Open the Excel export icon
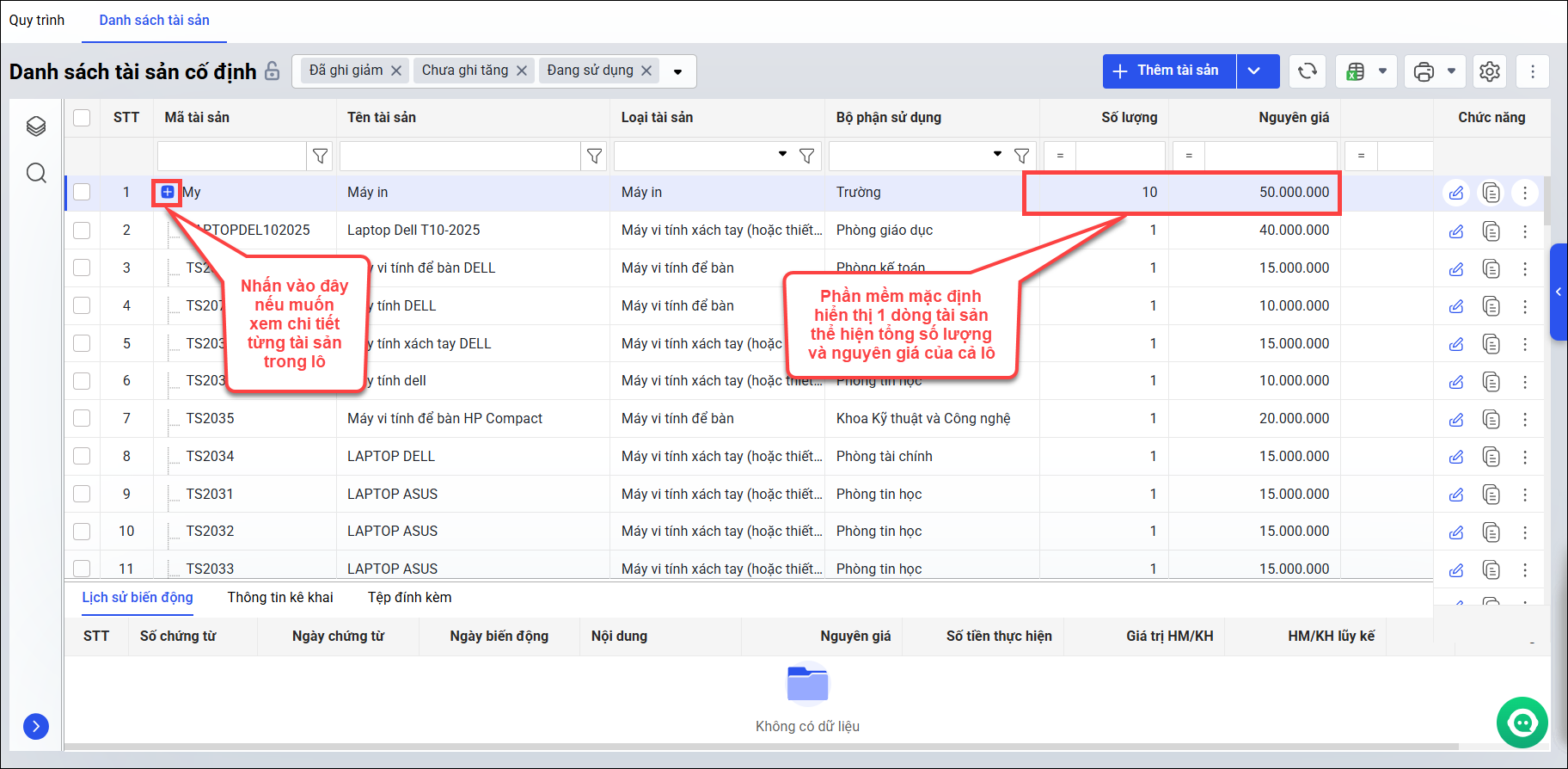 (x=1356, y=71)
